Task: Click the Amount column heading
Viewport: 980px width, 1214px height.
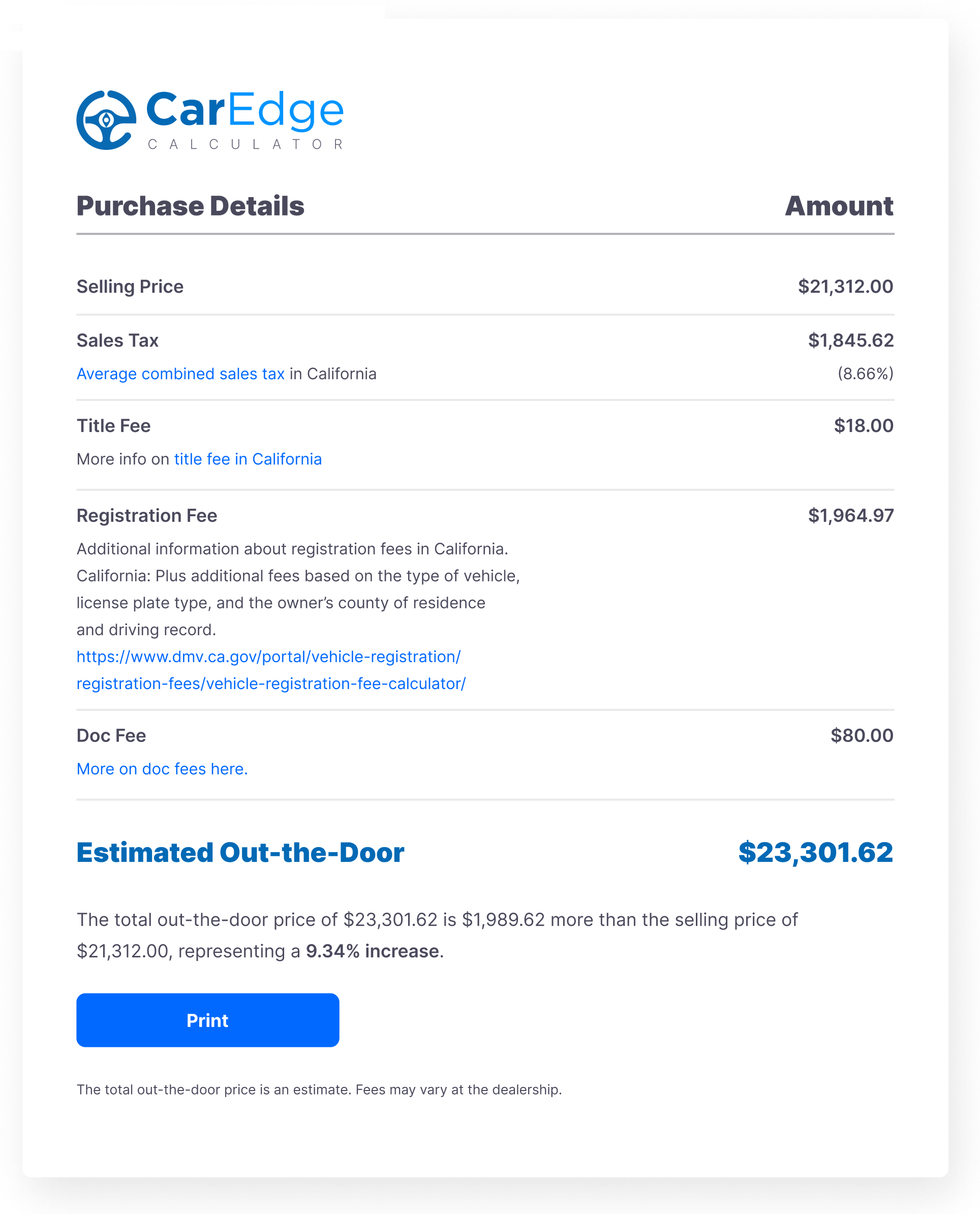Action: tap(839, 206)
